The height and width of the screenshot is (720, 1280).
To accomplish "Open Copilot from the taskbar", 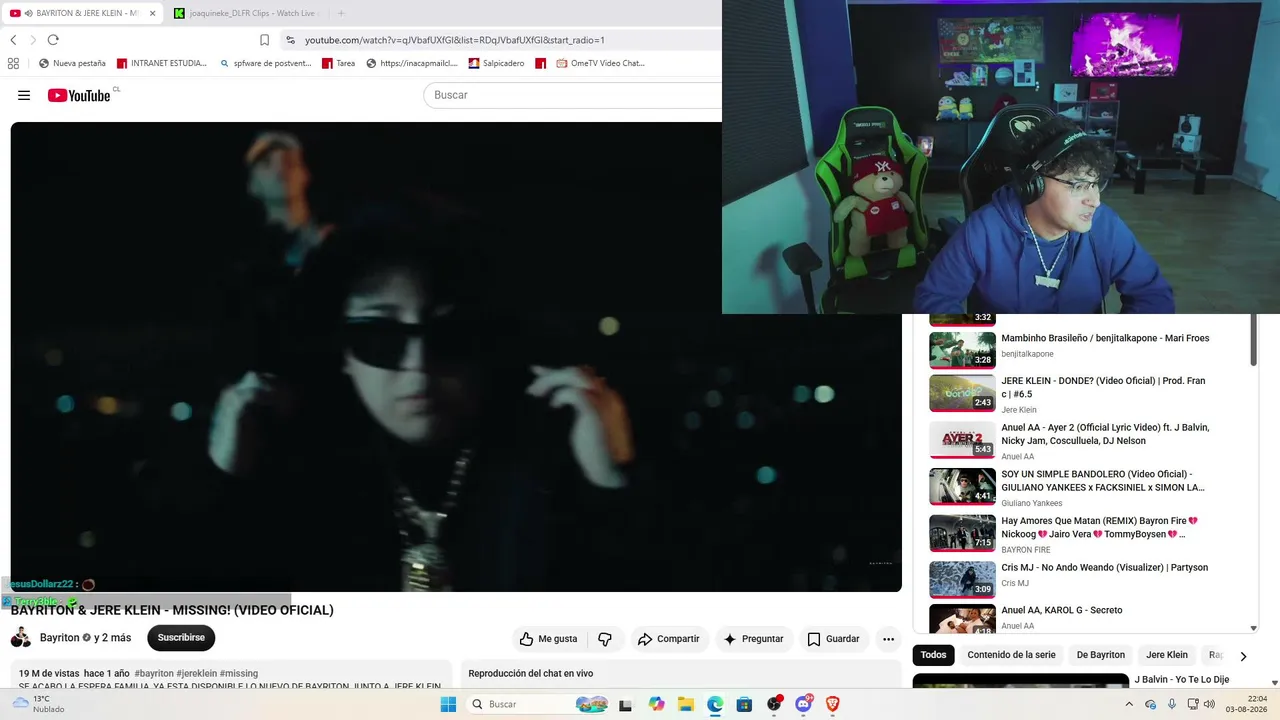I will (x=656, y=704).
